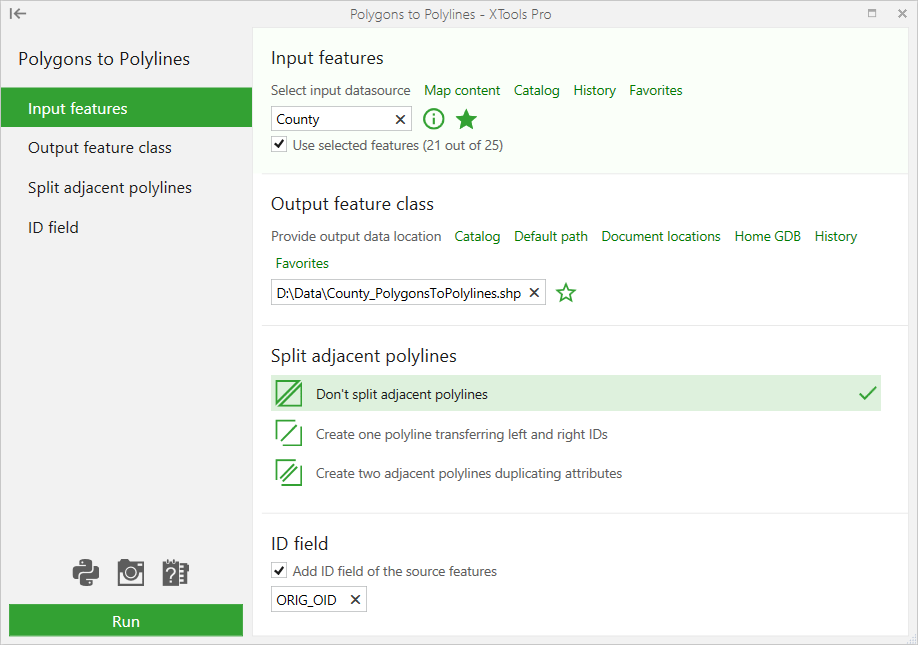Uncheck Add ID field of source features

coord(279,571)
